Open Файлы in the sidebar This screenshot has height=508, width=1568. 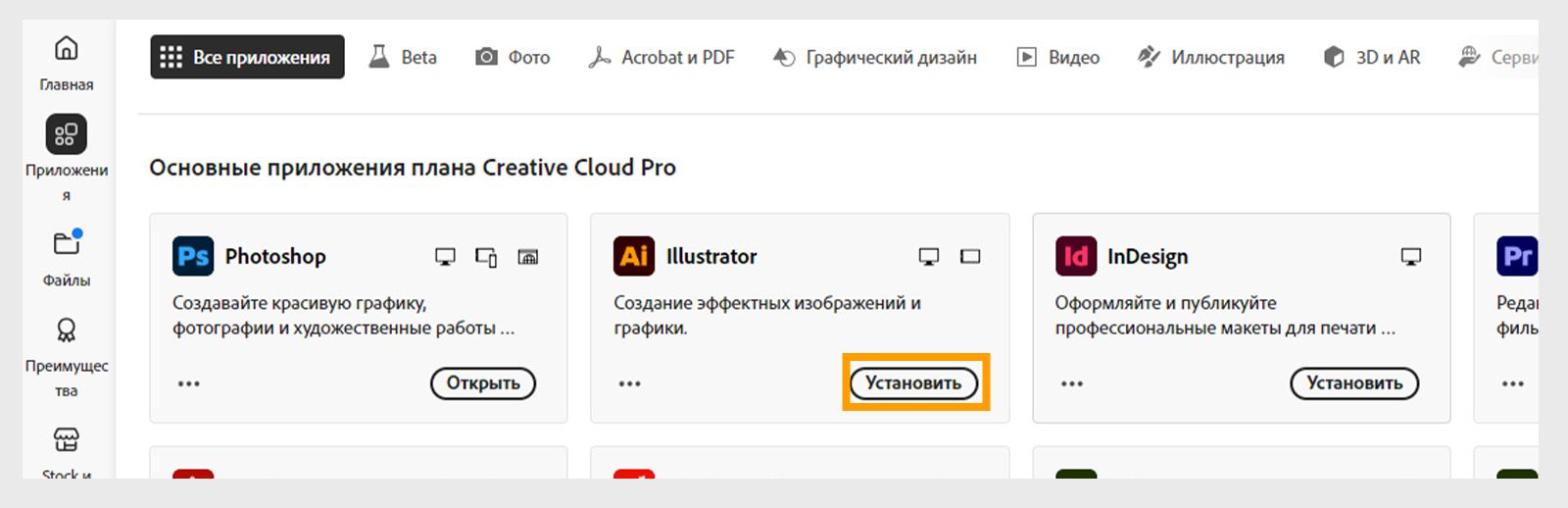coord(66,258)
